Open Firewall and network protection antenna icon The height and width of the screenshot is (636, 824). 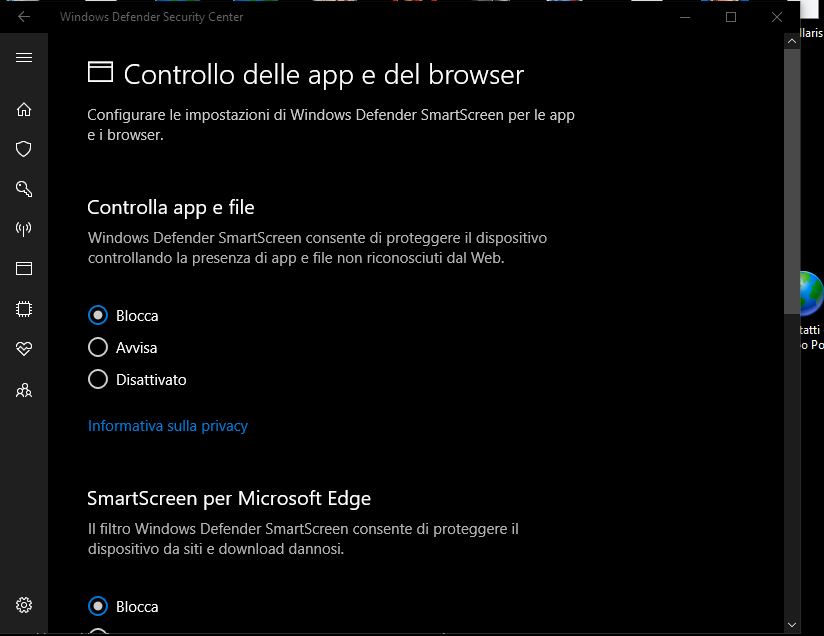click(24, 229)
